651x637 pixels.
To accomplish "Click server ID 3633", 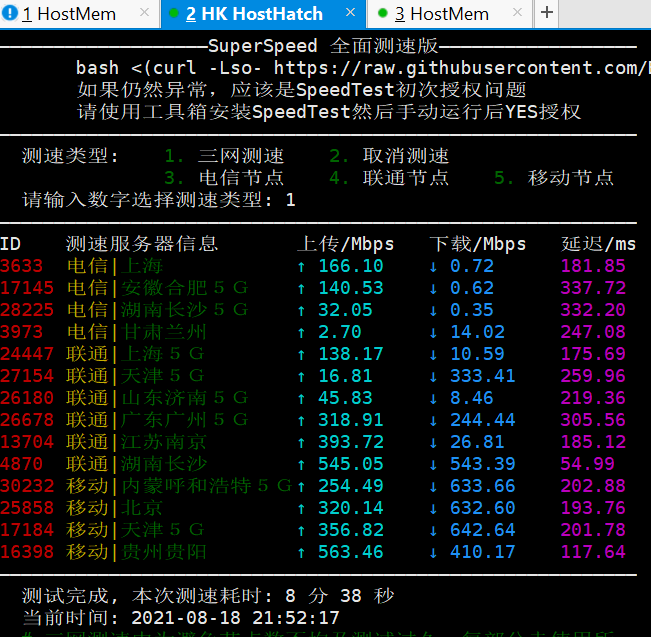I will (22, 266).
